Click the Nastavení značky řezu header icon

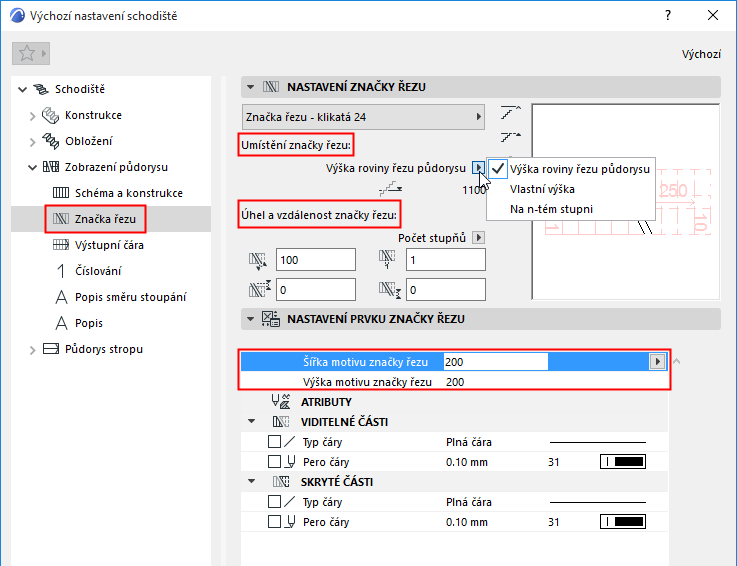point(271,87)
